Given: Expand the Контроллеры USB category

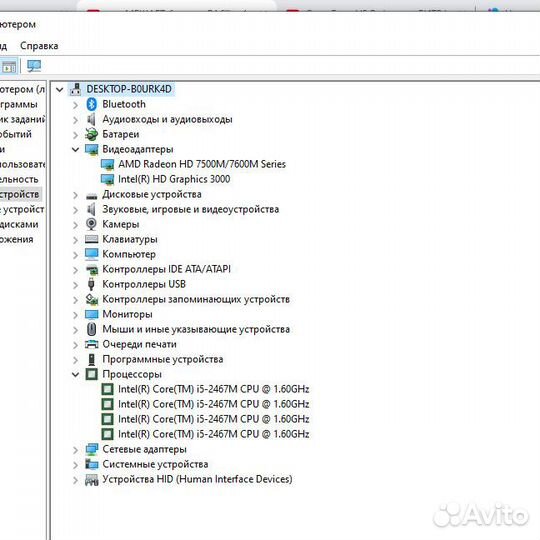Looking at the screenshot, I should (x=75, y=285).
